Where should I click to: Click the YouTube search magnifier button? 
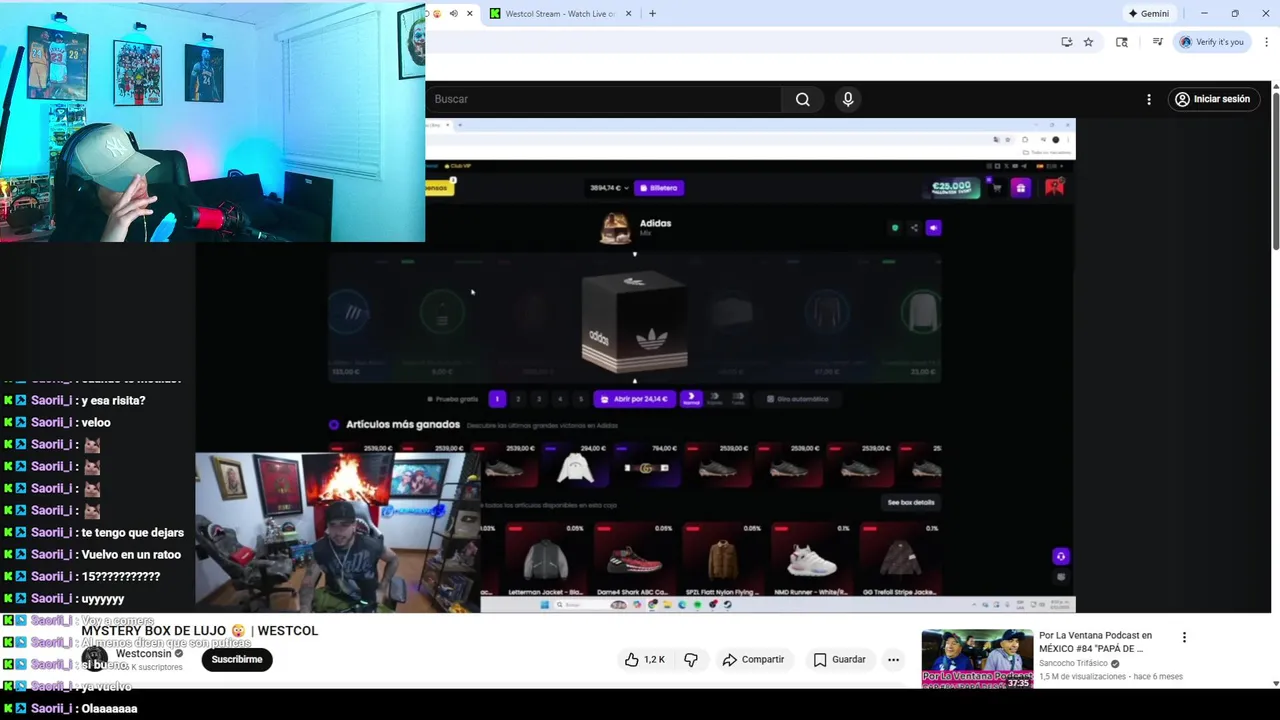click(802, 99)
